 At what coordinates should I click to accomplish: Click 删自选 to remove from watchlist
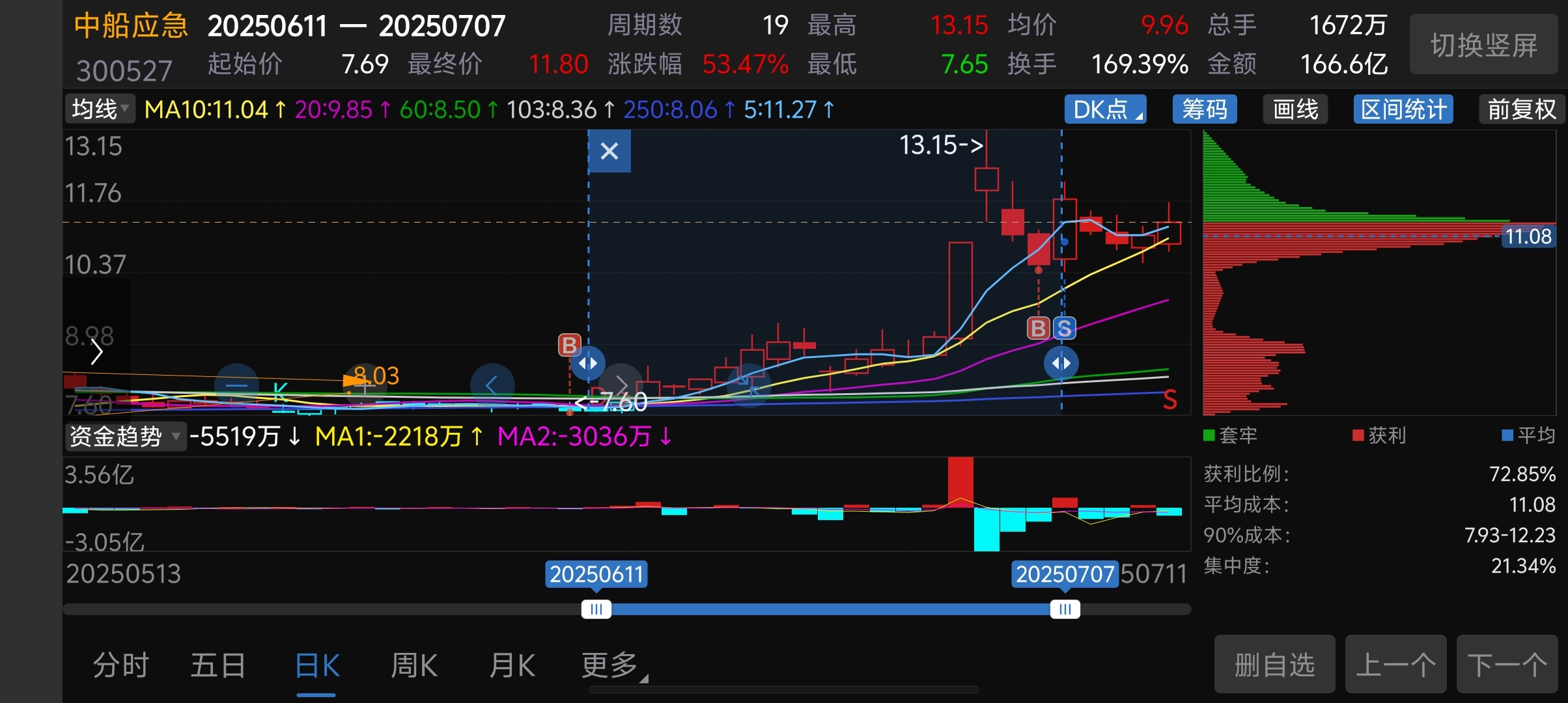[x=1275, y=665]
